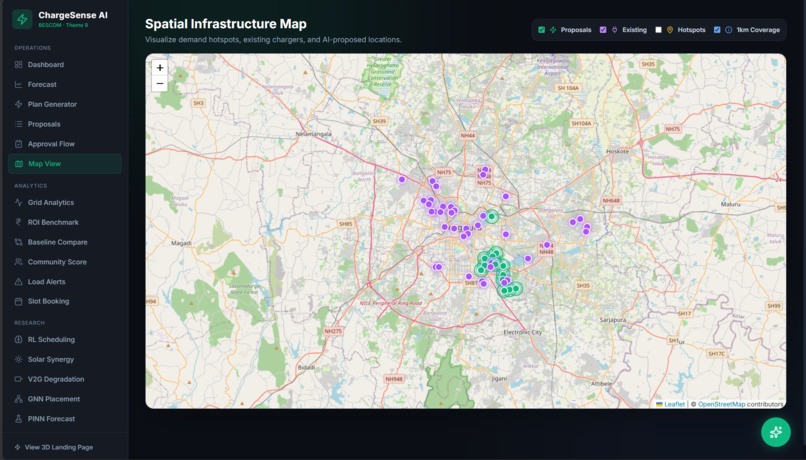This screenshot has height=460, width=806.
Task: Click the Map View map icon
Action: click(x=19, y=164)
